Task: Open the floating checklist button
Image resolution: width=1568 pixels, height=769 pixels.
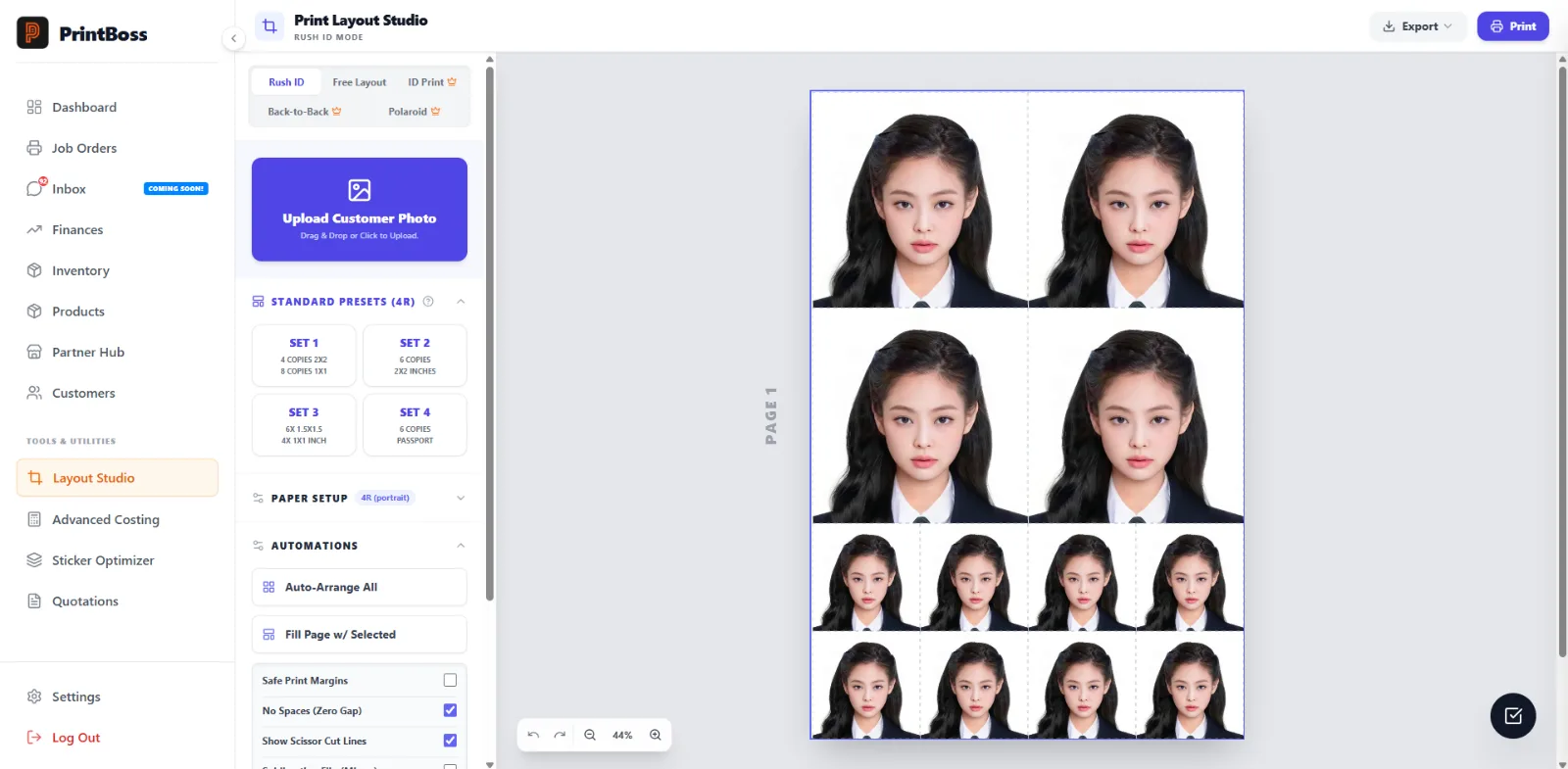Action: coord(1513,716)
